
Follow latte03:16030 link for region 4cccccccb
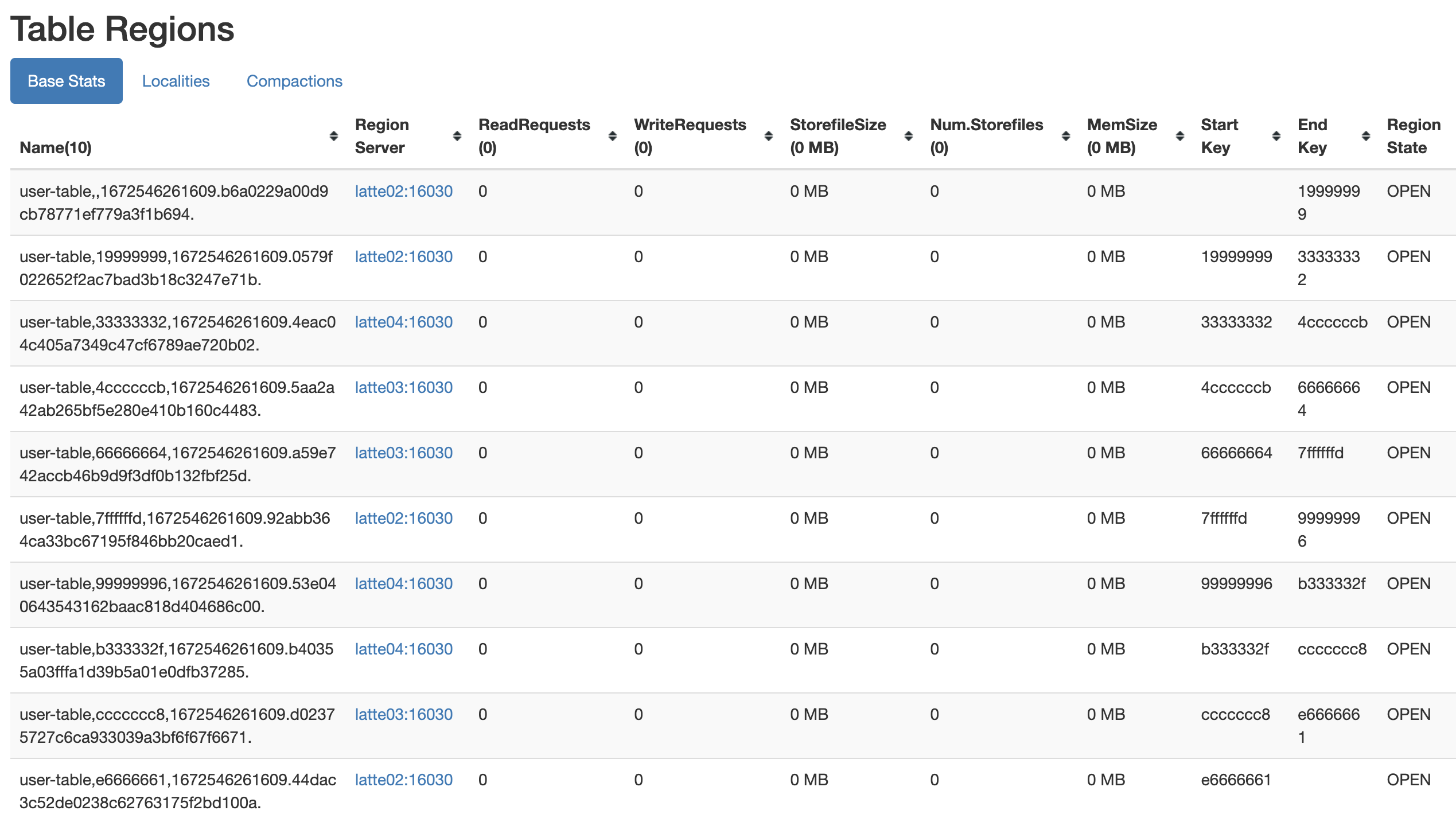pyautogui.click(x=403, y=387)
